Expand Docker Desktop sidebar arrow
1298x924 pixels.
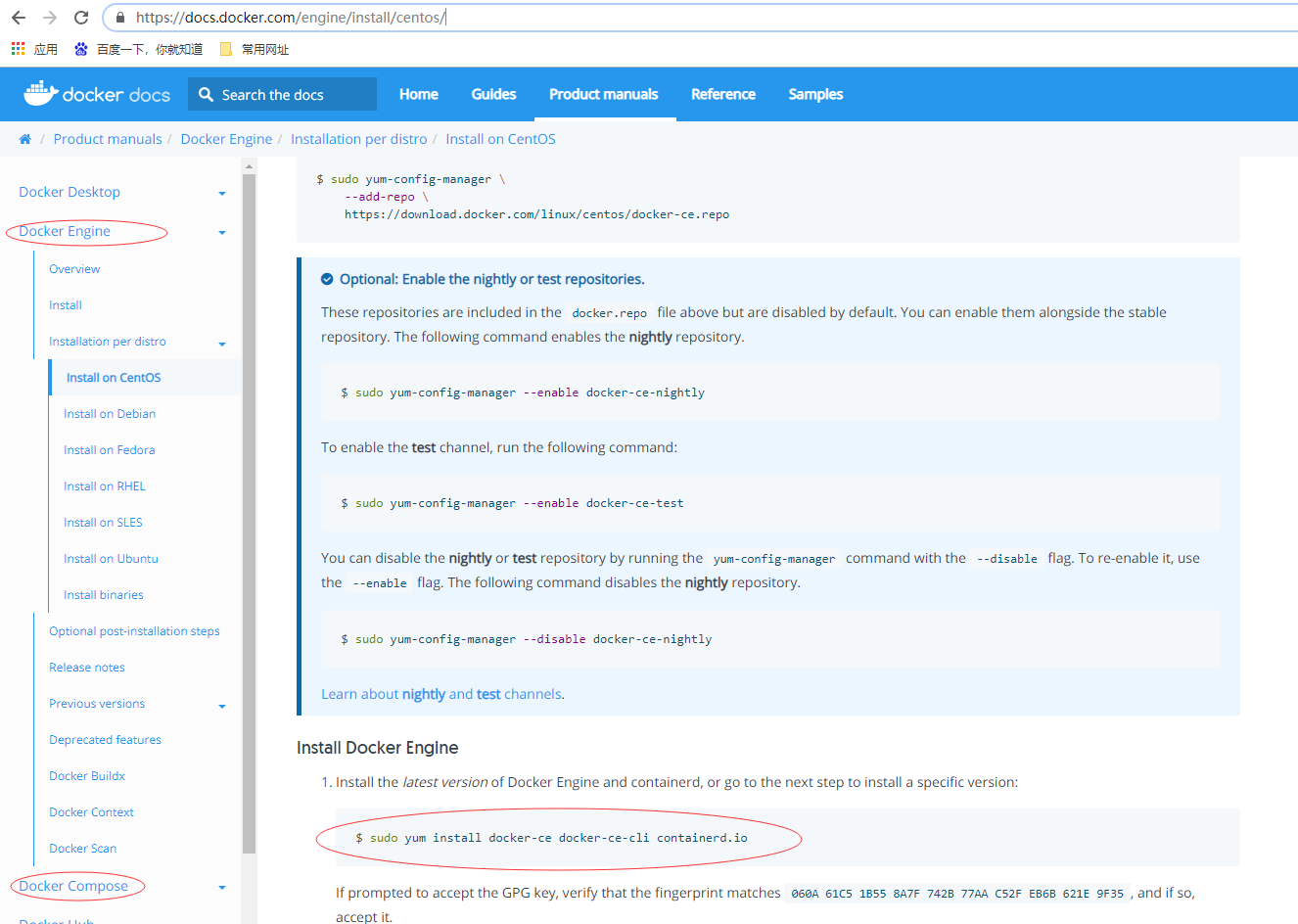click(222, 194)
